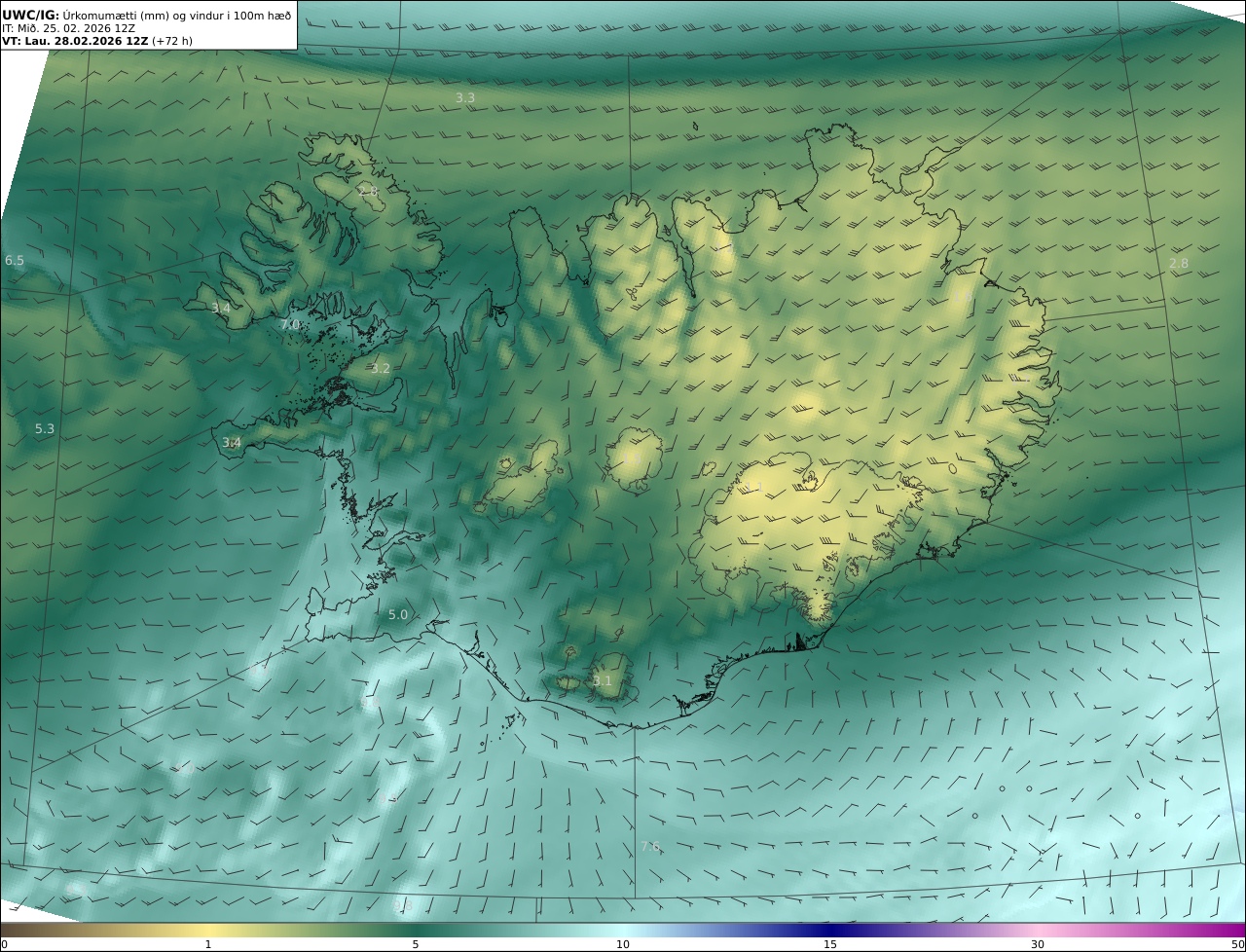The height and width of the screenshot is (952, 1246).
Task: Pick the dark navy segment of the color bar
Action: pos(830,930)
